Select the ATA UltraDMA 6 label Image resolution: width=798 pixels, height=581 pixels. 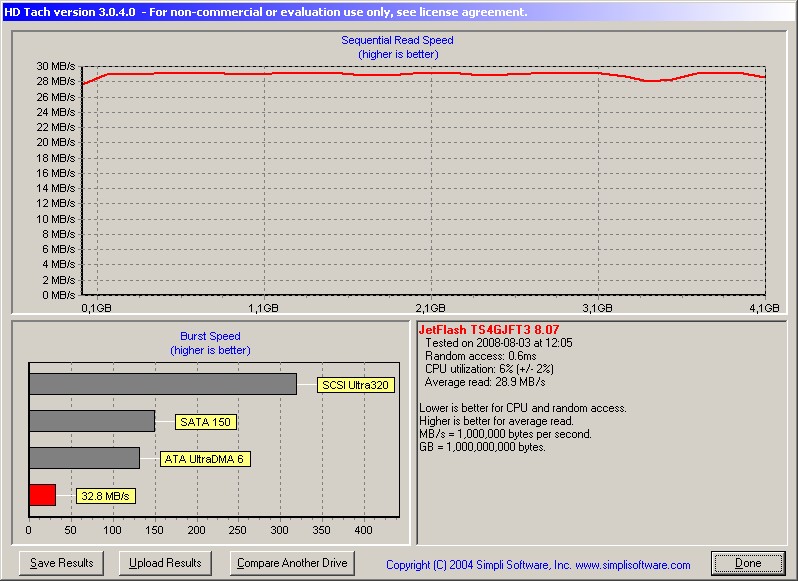point(205,459)
